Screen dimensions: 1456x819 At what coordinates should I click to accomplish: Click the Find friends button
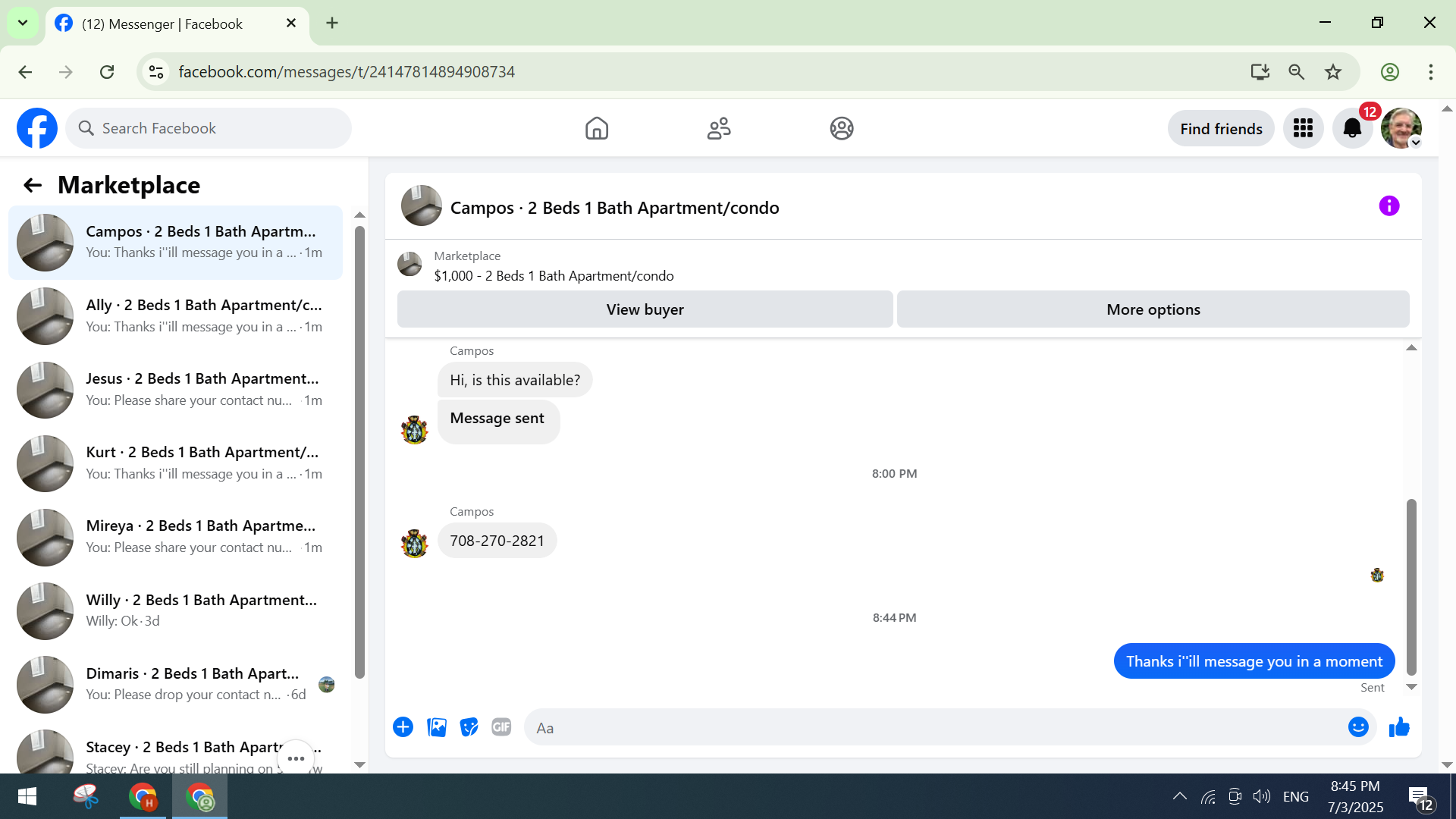click(1221, 129)
